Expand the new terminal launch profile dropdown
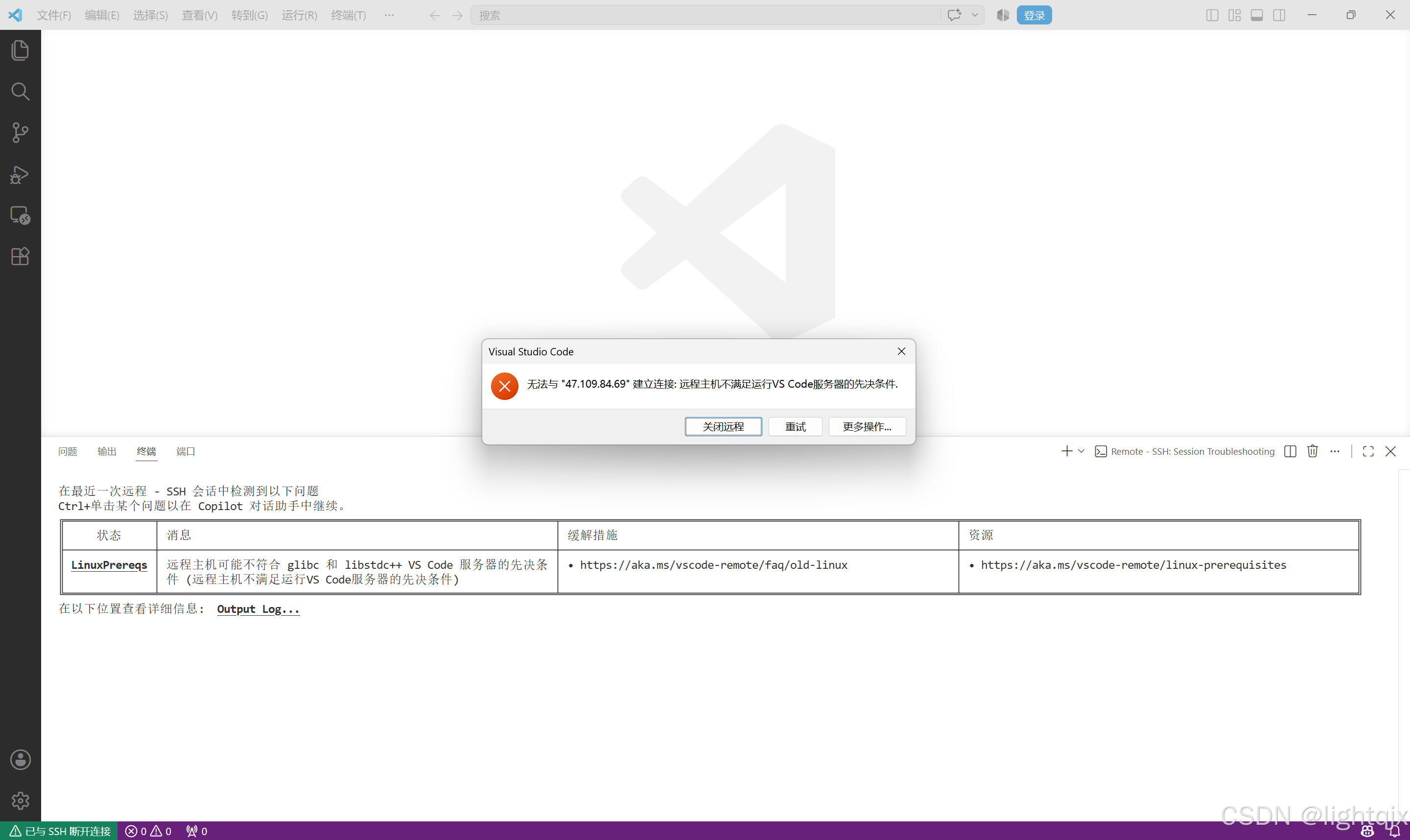Image resolution: width=1410 pixels, height=840 pixels. coord(1081,451)
